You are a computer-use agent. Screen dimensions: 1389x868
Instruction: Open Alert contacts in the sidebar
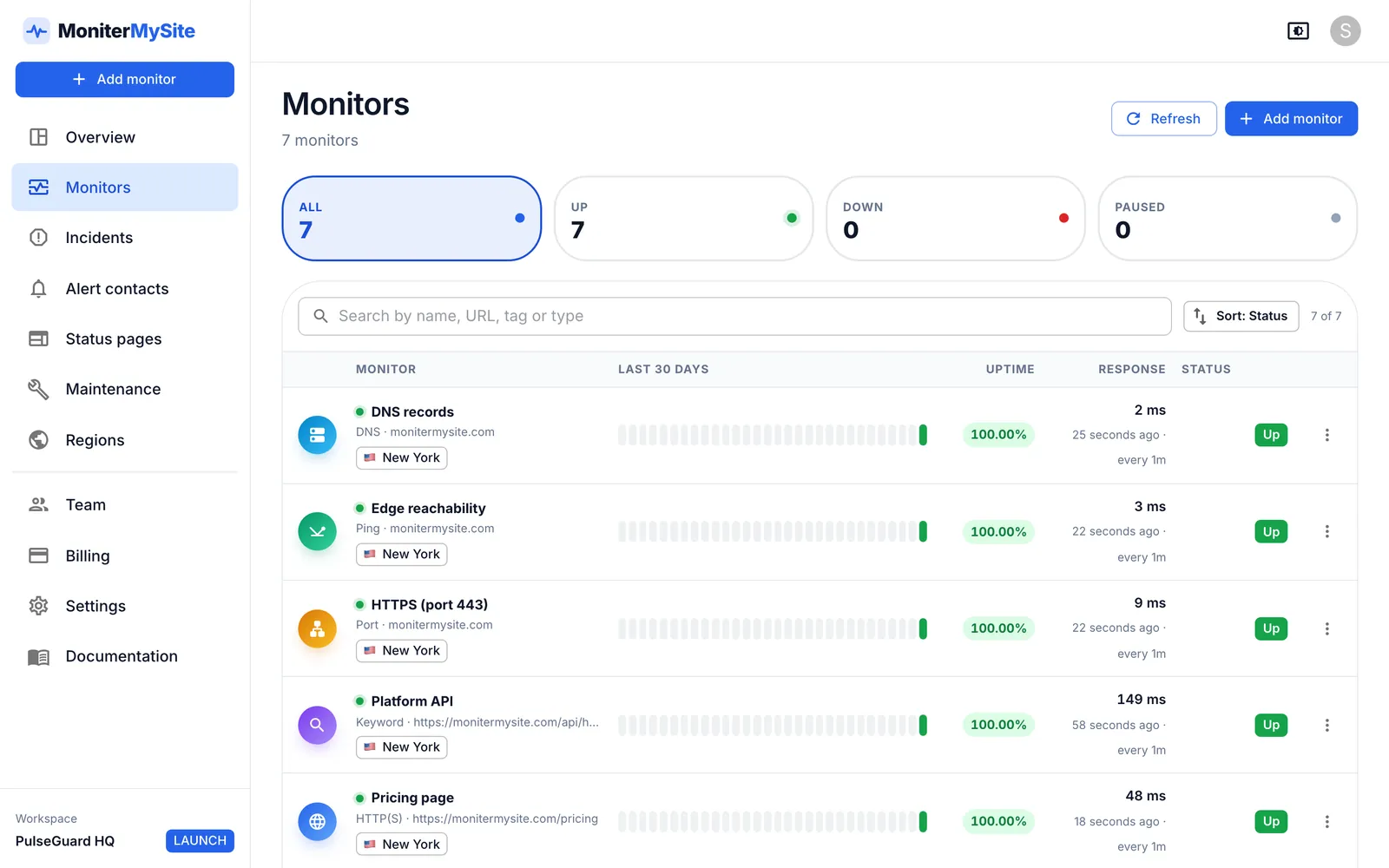click(x=125, y=289)
